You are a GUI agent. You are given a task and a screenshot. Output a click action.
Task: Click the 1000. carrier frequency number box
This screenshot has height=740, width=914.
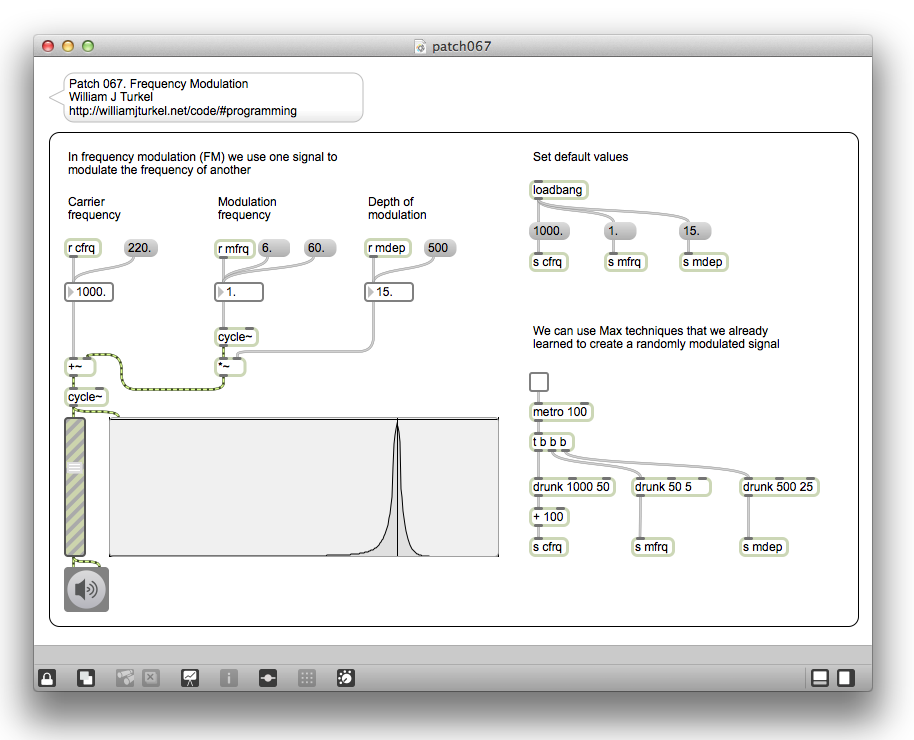point(90,292)
